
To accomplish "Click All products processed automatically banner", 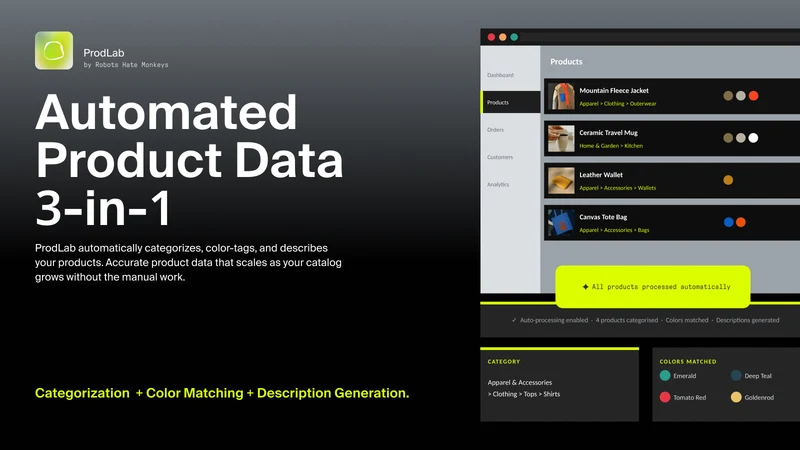I will [x=653, y=287].
